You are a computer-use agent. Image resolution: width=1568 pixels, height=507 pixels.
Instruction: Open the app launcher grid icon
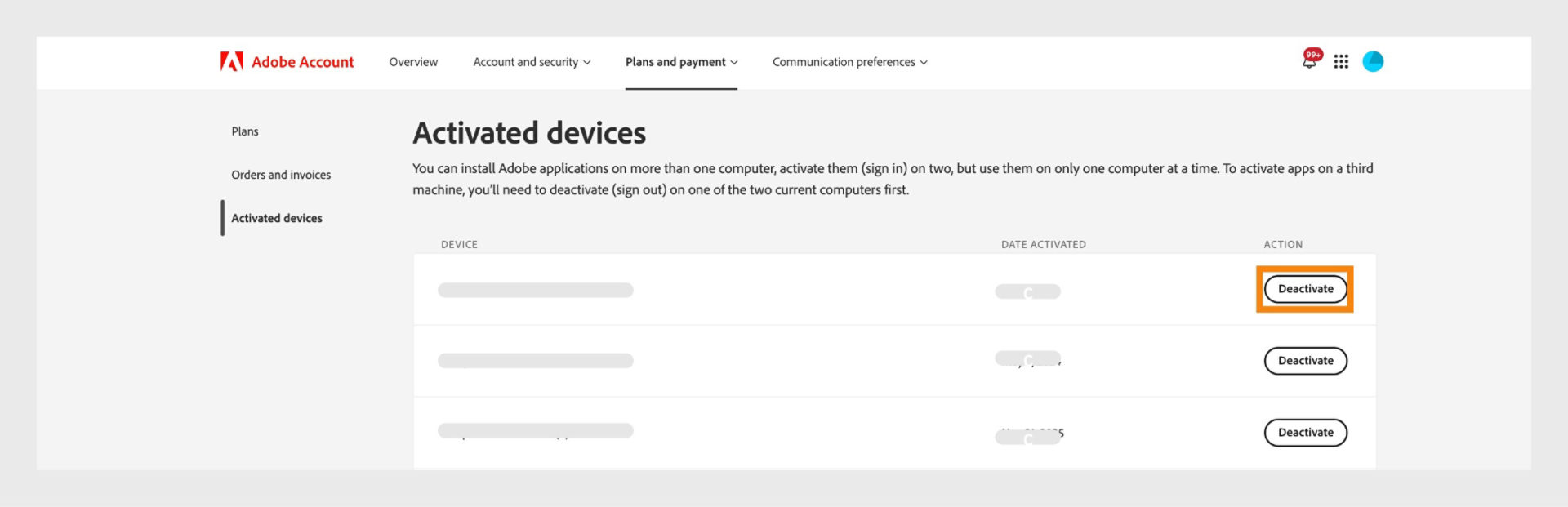tap(1341, 61)
